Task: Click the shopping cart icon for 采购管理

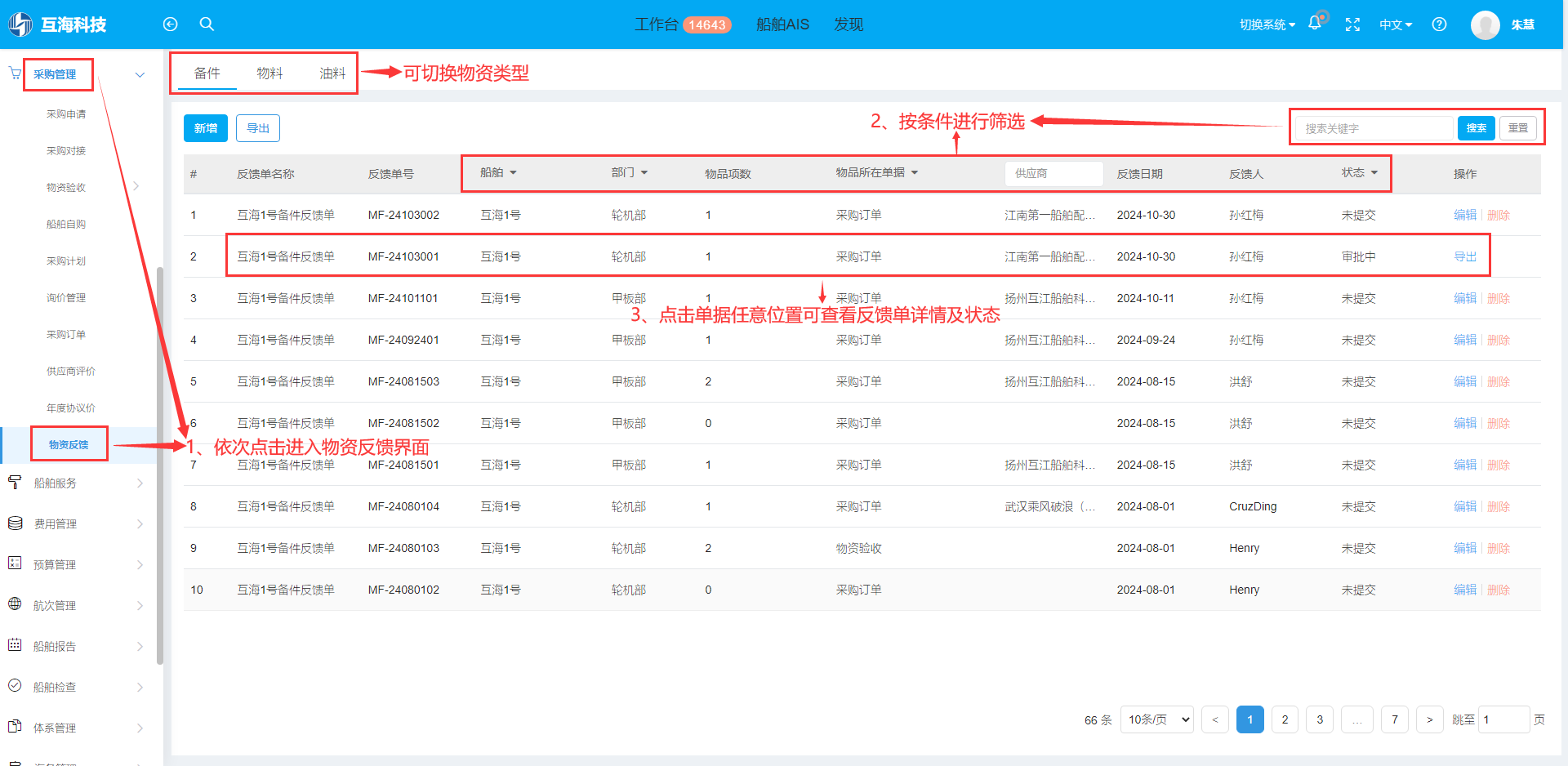Action: 15,73
